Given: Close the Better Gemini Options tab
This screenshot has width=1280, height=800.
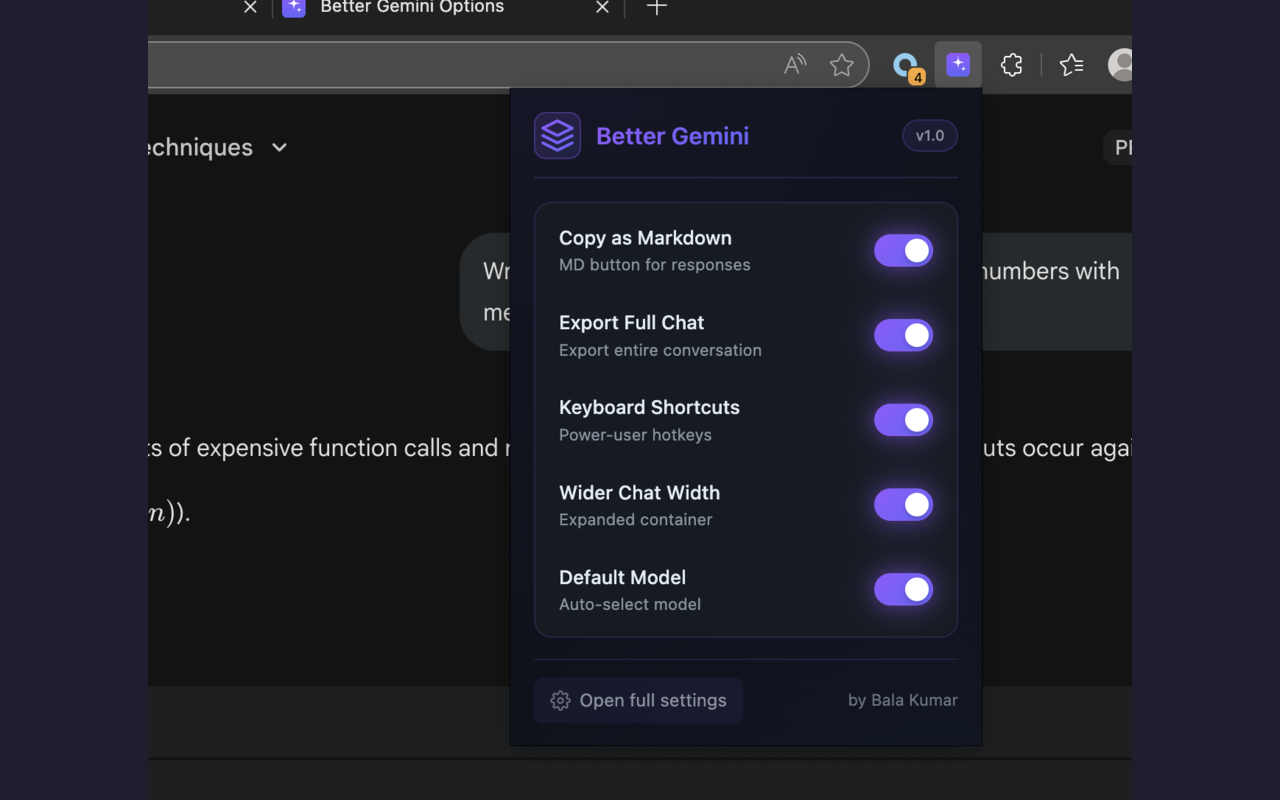Looking at the screenshot, I should (602, 8).
